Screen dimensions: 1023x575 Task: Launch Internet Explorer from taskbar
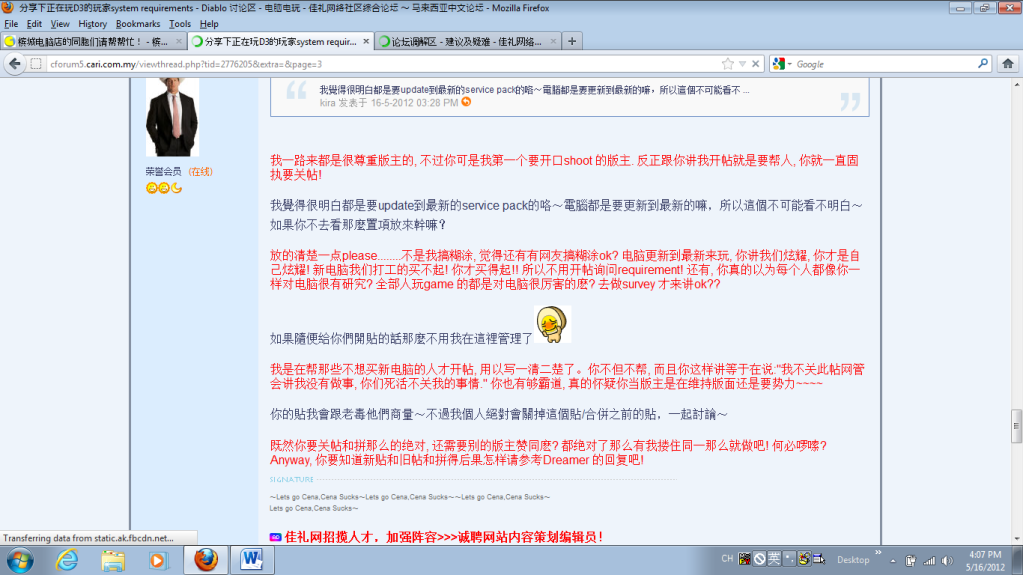pyautogui.click(x=67, y=560)
